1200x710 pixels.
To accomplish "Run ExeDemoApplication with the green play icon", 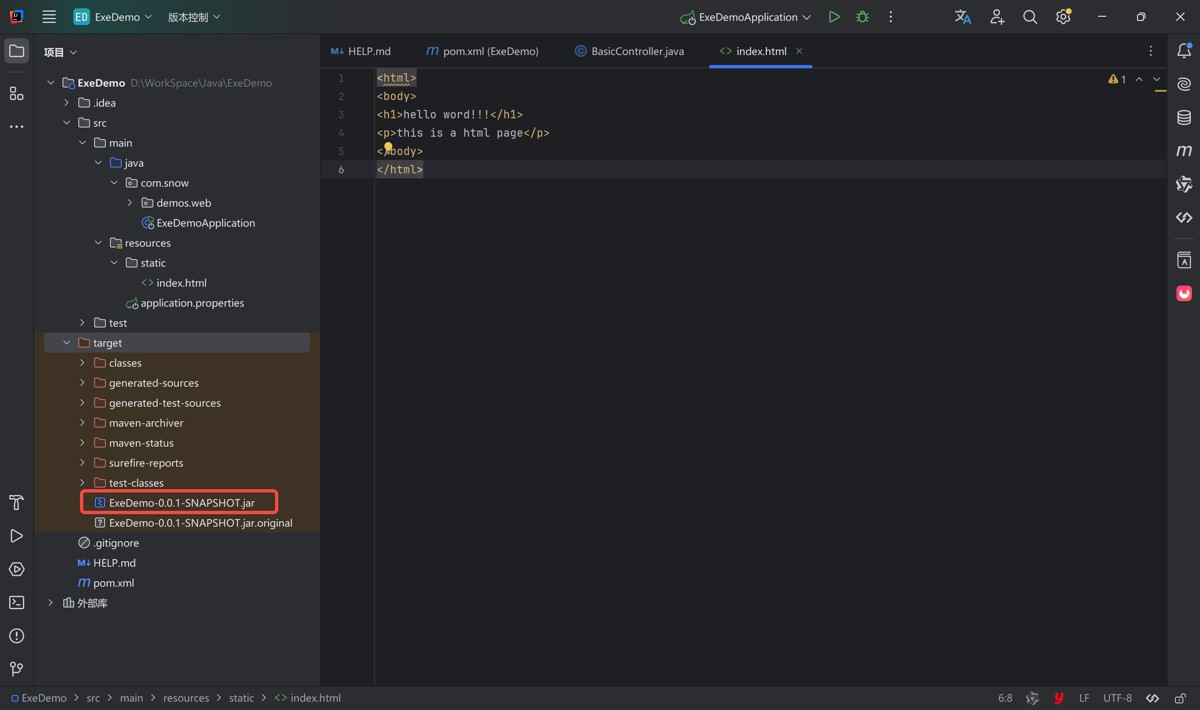I will pyautogui.click(x=833, y=17).
